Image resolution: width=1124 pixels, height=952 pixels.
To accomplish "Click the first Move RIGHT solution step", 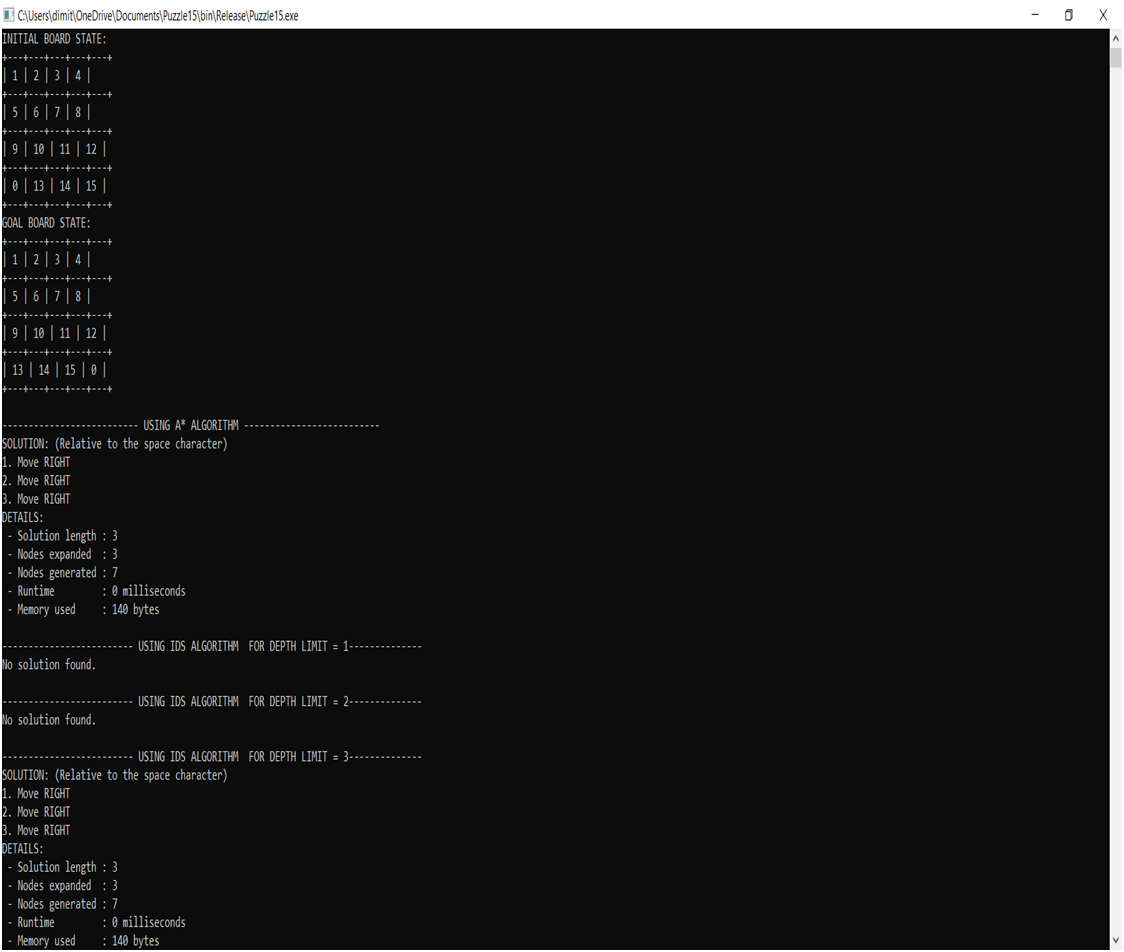I will (35, 461).
